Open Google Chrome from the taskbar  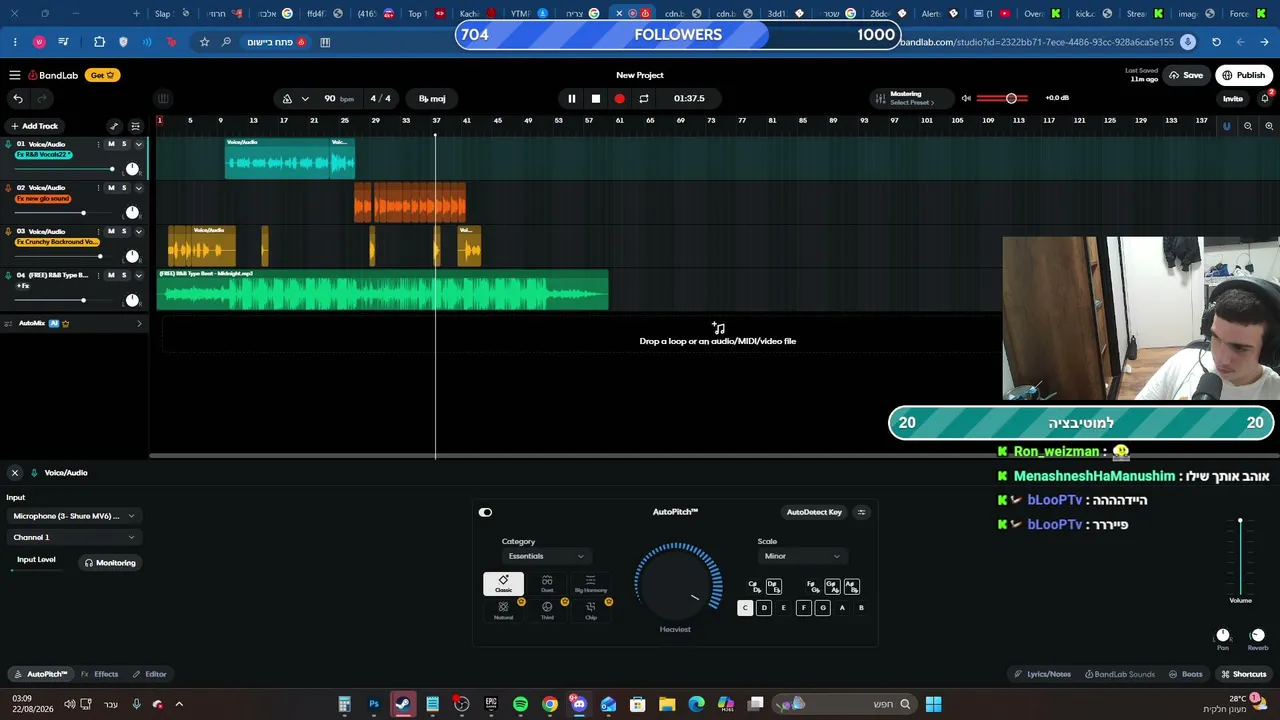click(x=549, y=704)
